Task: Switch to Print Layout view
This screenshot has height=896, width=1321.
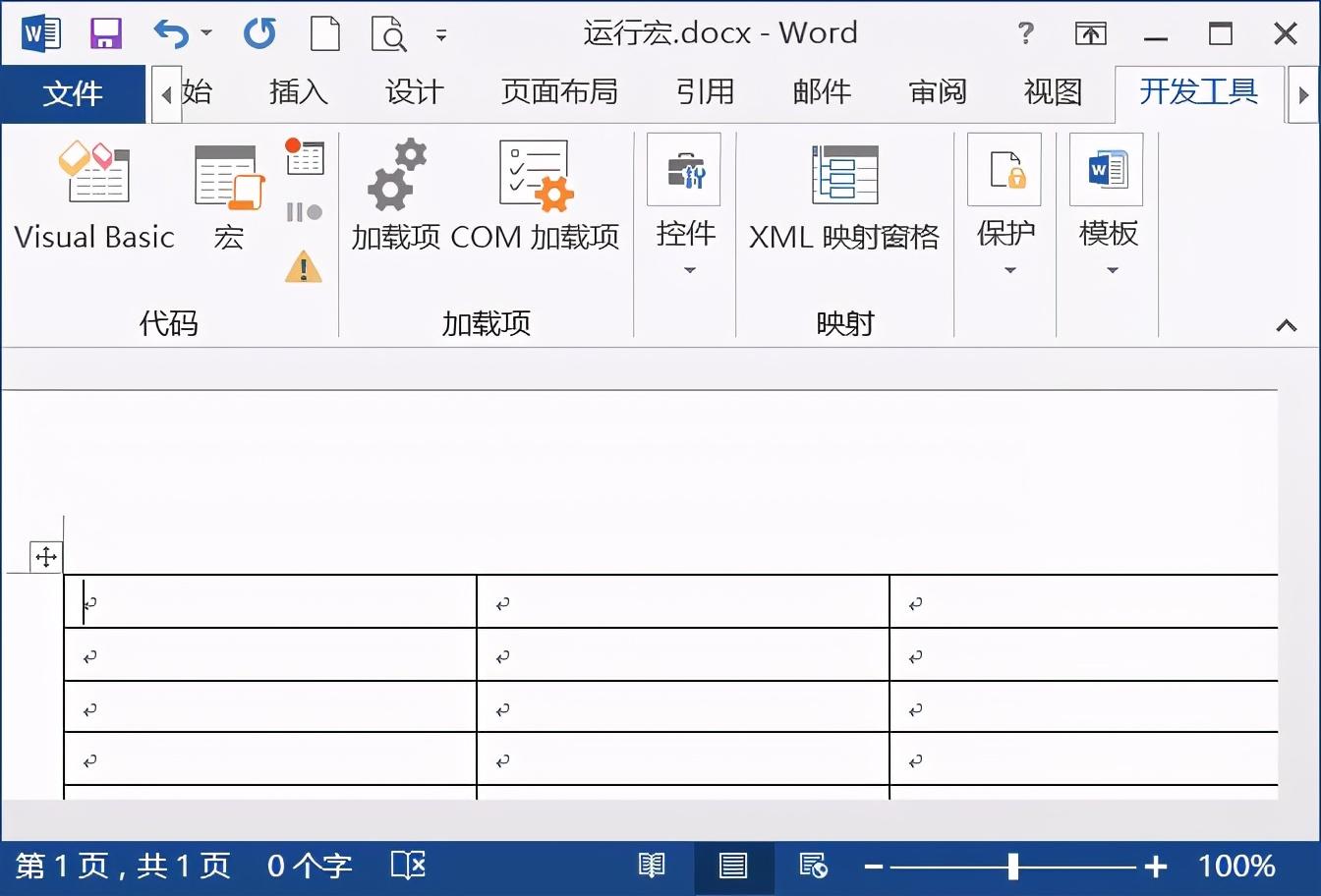Action: (733, 866)
